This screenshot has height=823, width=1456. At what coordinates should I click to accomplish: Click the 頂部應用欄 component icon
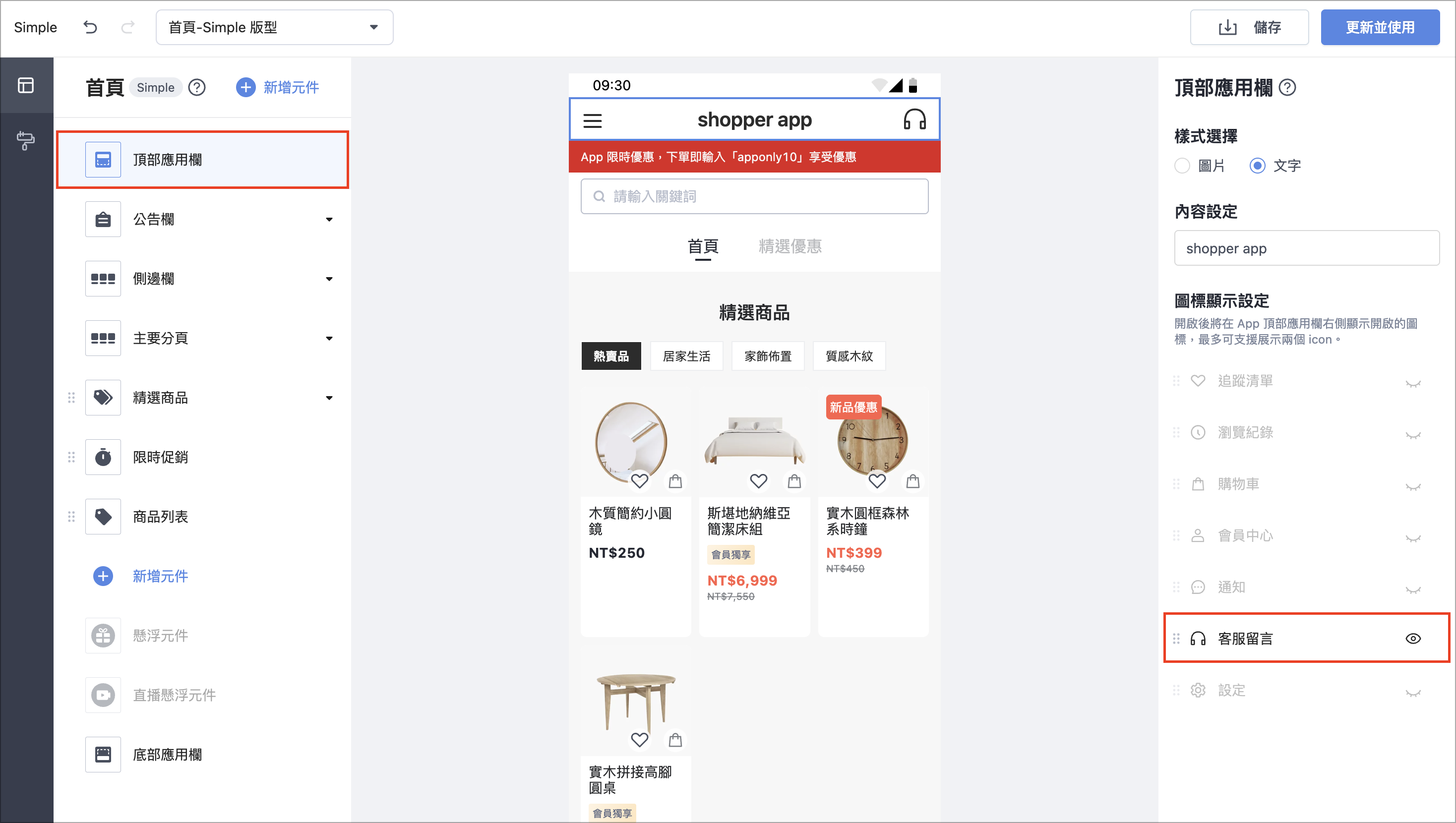(103, 160)
